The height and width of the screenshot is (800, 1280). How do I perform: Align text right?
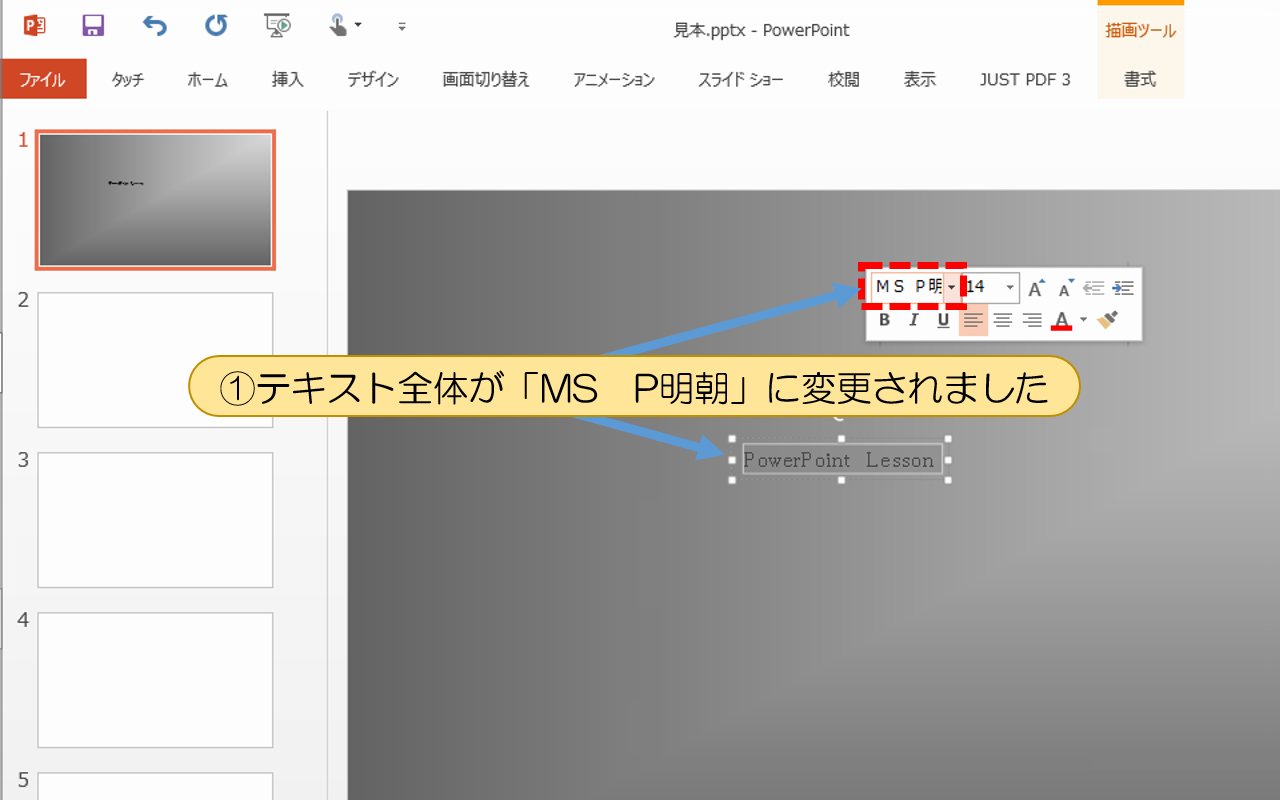1032,320
